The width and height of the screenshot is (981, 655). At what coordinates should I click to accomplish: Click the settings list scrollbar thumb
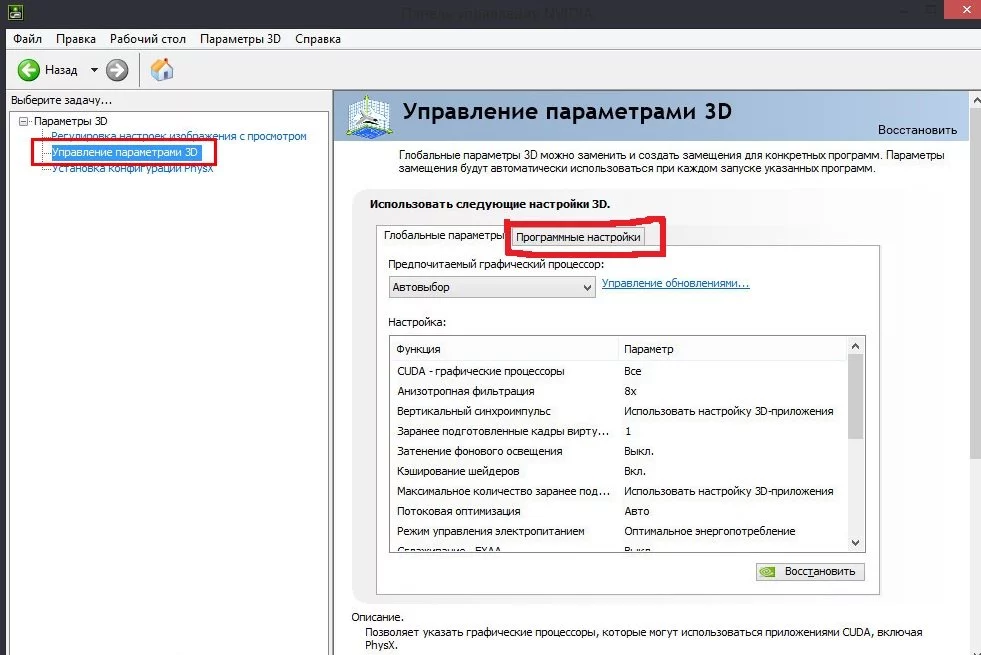pyautogui.click(x=855, y=396)
